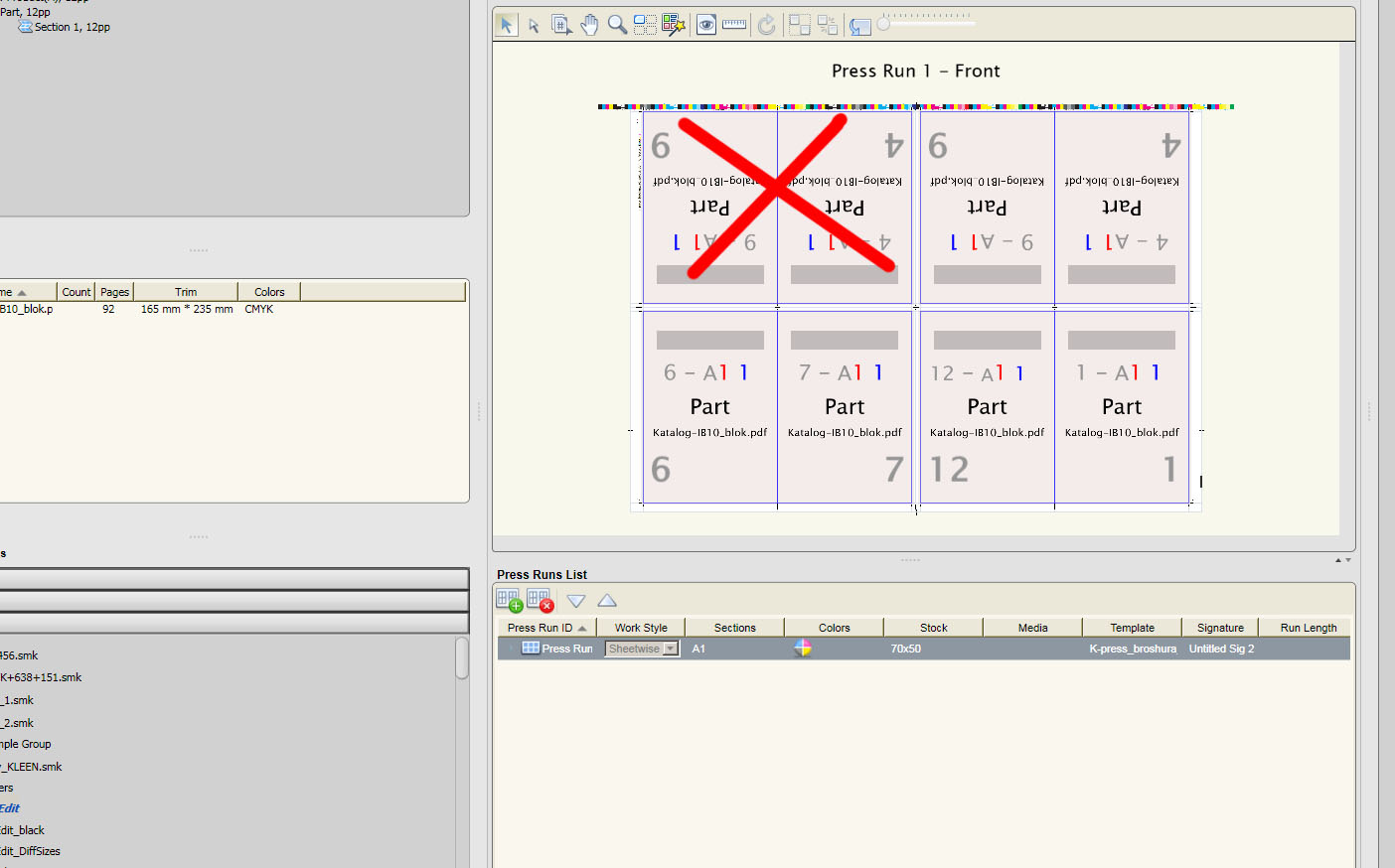Adjust the zoom slider handle in toolbar
The height and width of the screenshot is (868, 1395).
pos(883,24)
